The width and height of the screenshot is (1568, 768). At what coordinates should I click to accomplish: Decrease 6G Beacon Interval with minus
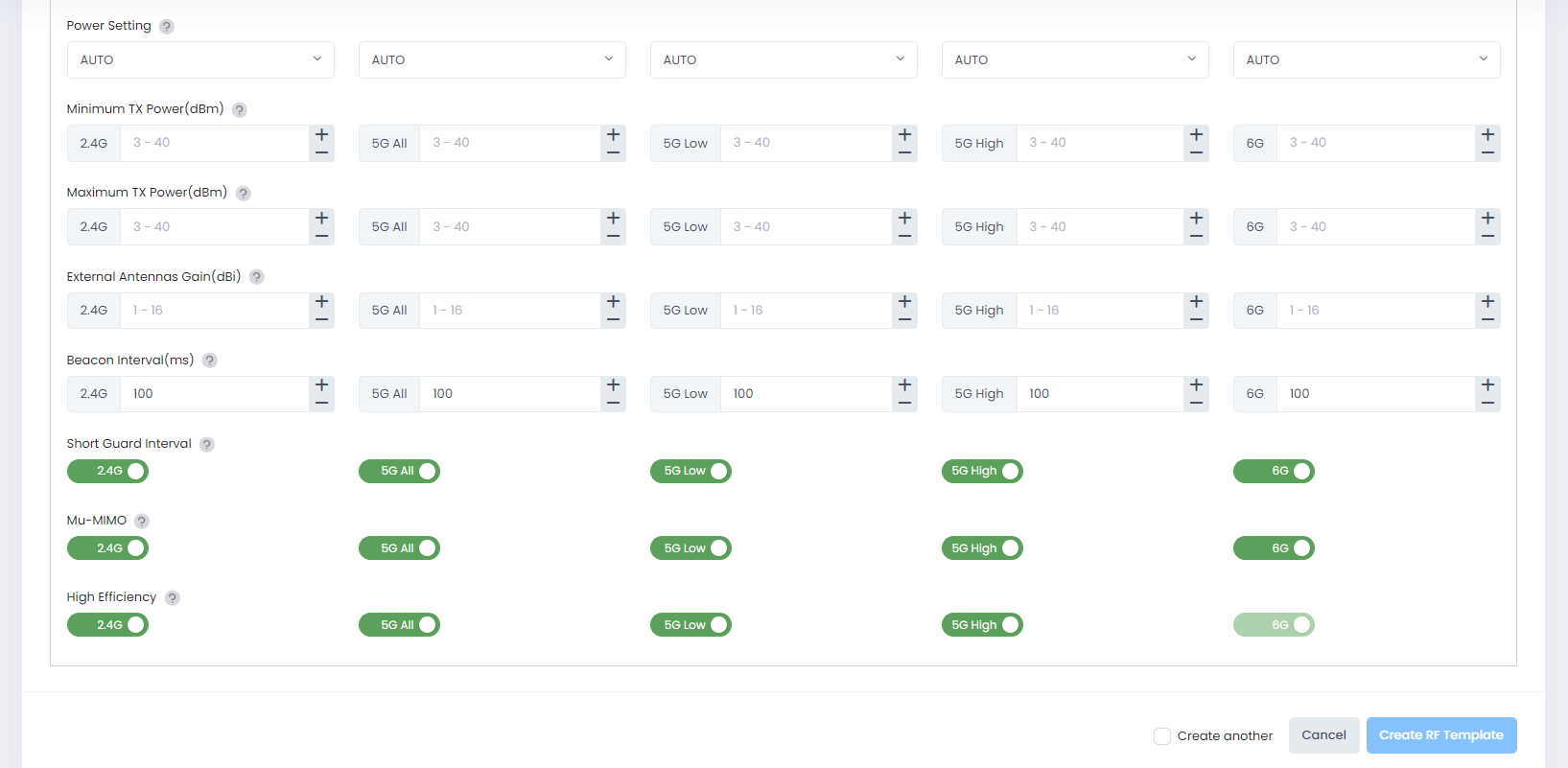point(1487,404)
